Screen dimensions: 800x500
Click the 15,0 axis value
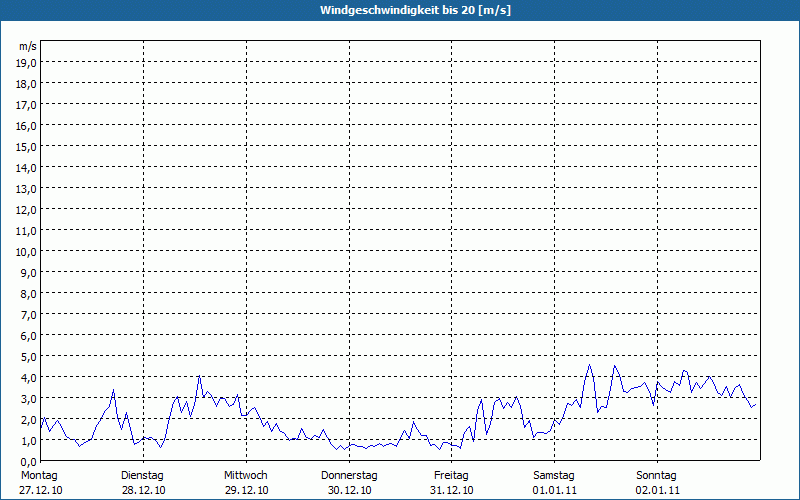click(x=28, y=147)
